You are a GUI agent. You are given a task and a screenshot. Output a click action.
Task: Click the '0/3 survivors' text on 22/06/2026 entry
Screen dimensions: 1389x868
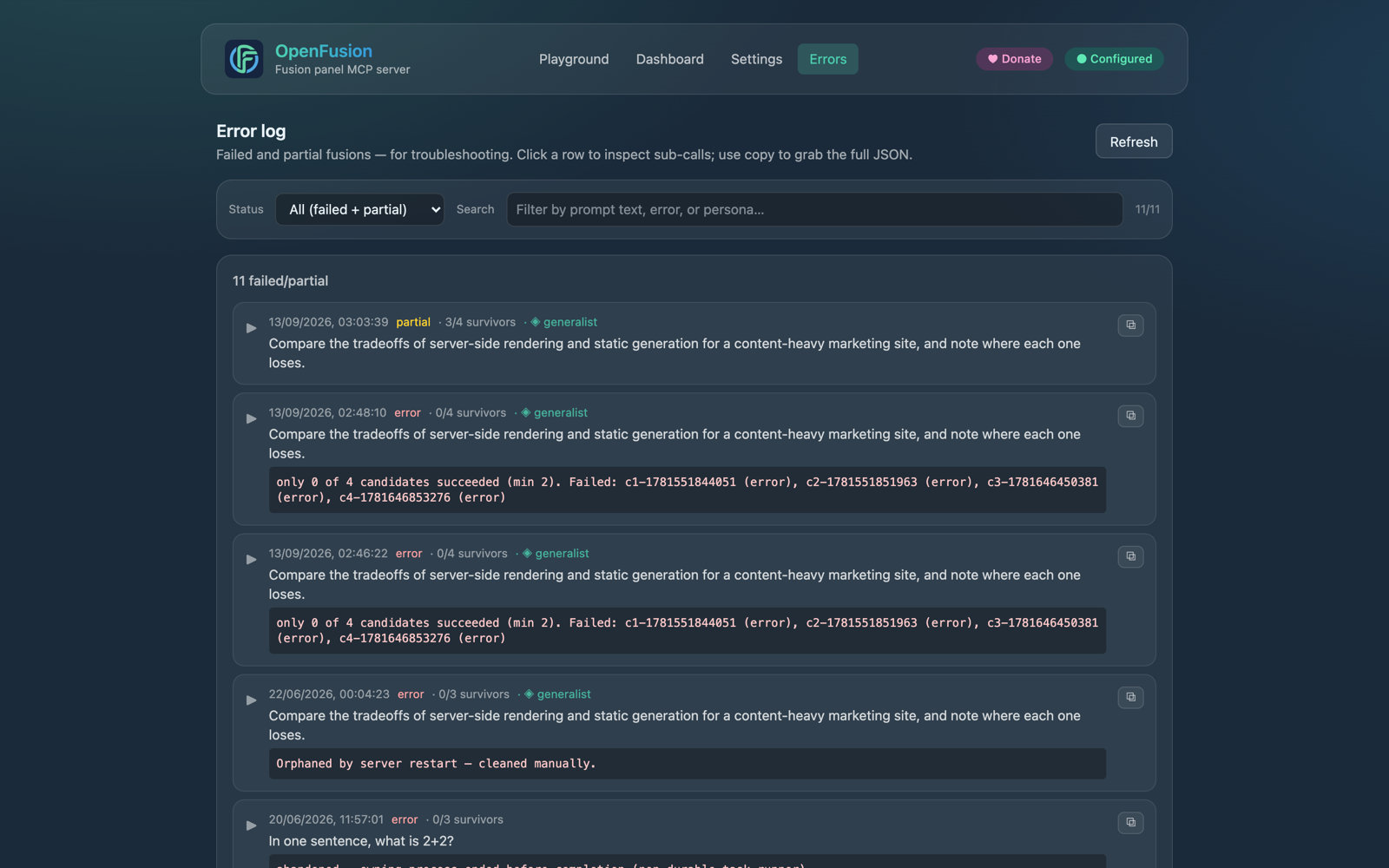click(x=474, y=694)
